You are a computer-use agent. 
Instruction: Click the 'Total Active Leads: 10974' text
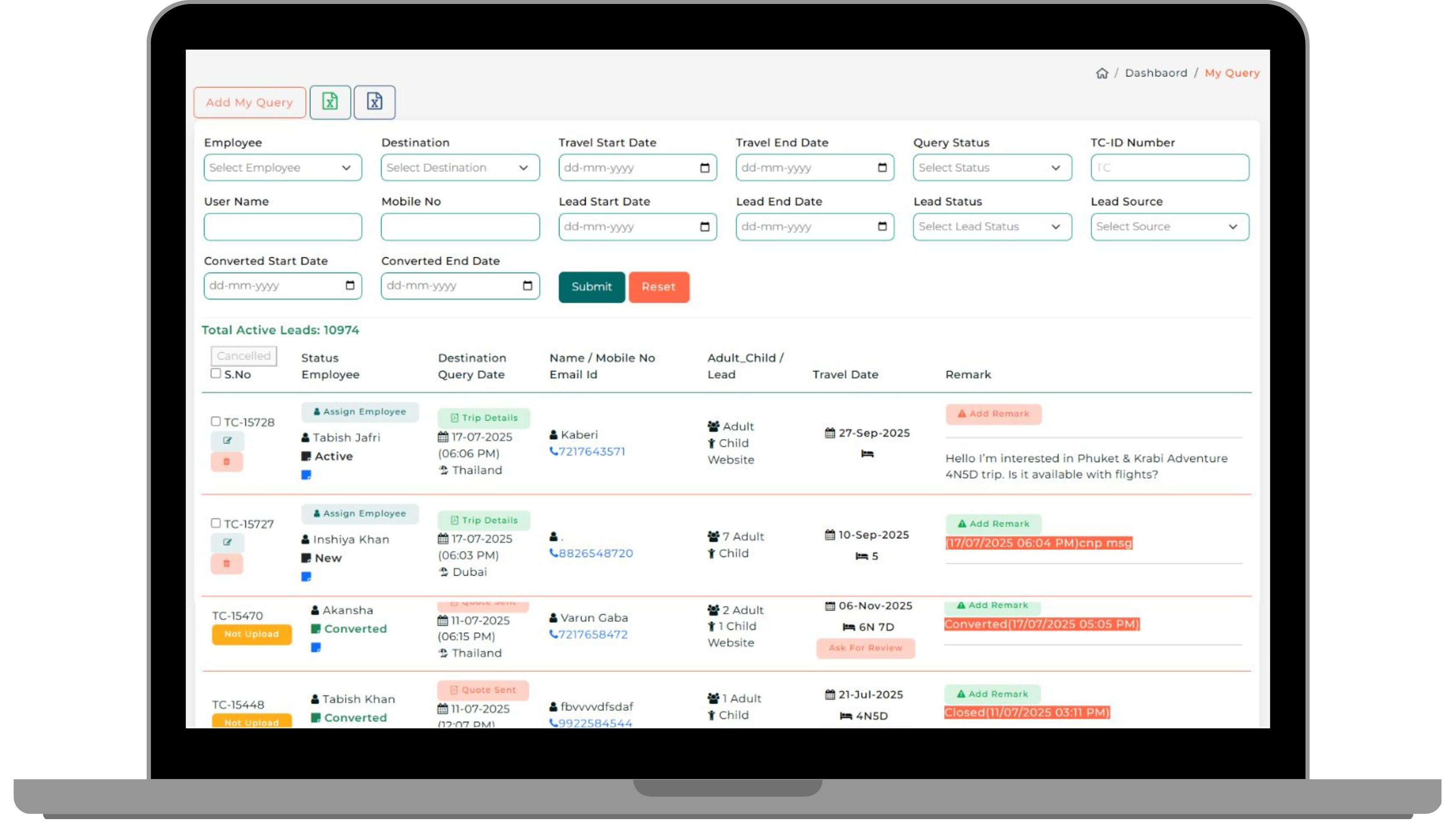(281, 330)
